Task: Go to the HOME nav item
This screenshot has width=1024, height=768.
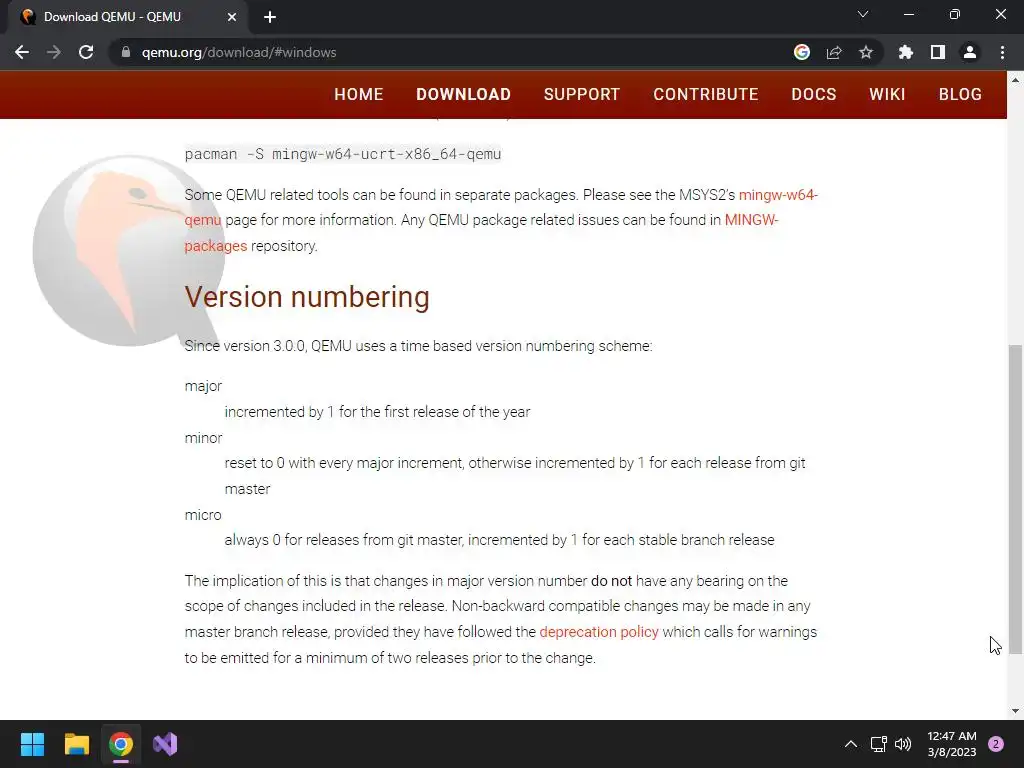Action: pyautogui.click(x=359, y=94)
